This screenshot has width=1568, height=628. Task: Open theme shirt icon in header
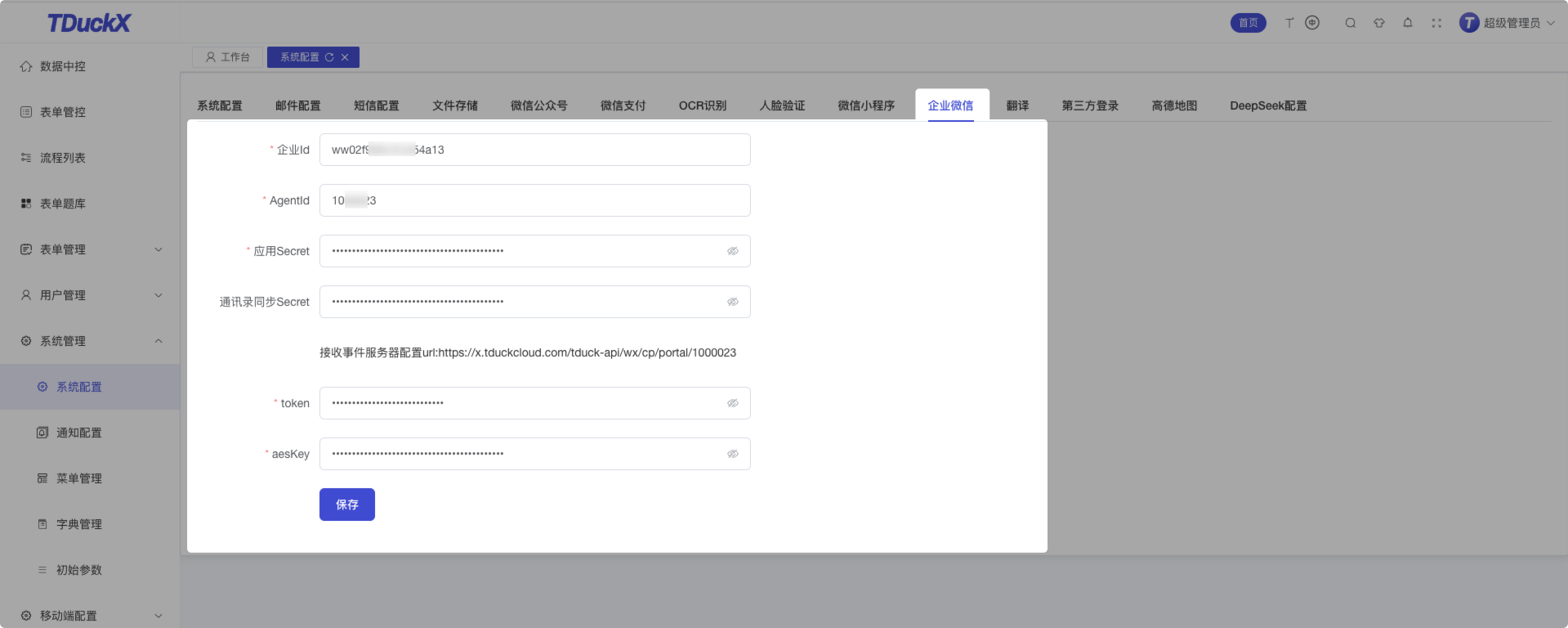1379,23
